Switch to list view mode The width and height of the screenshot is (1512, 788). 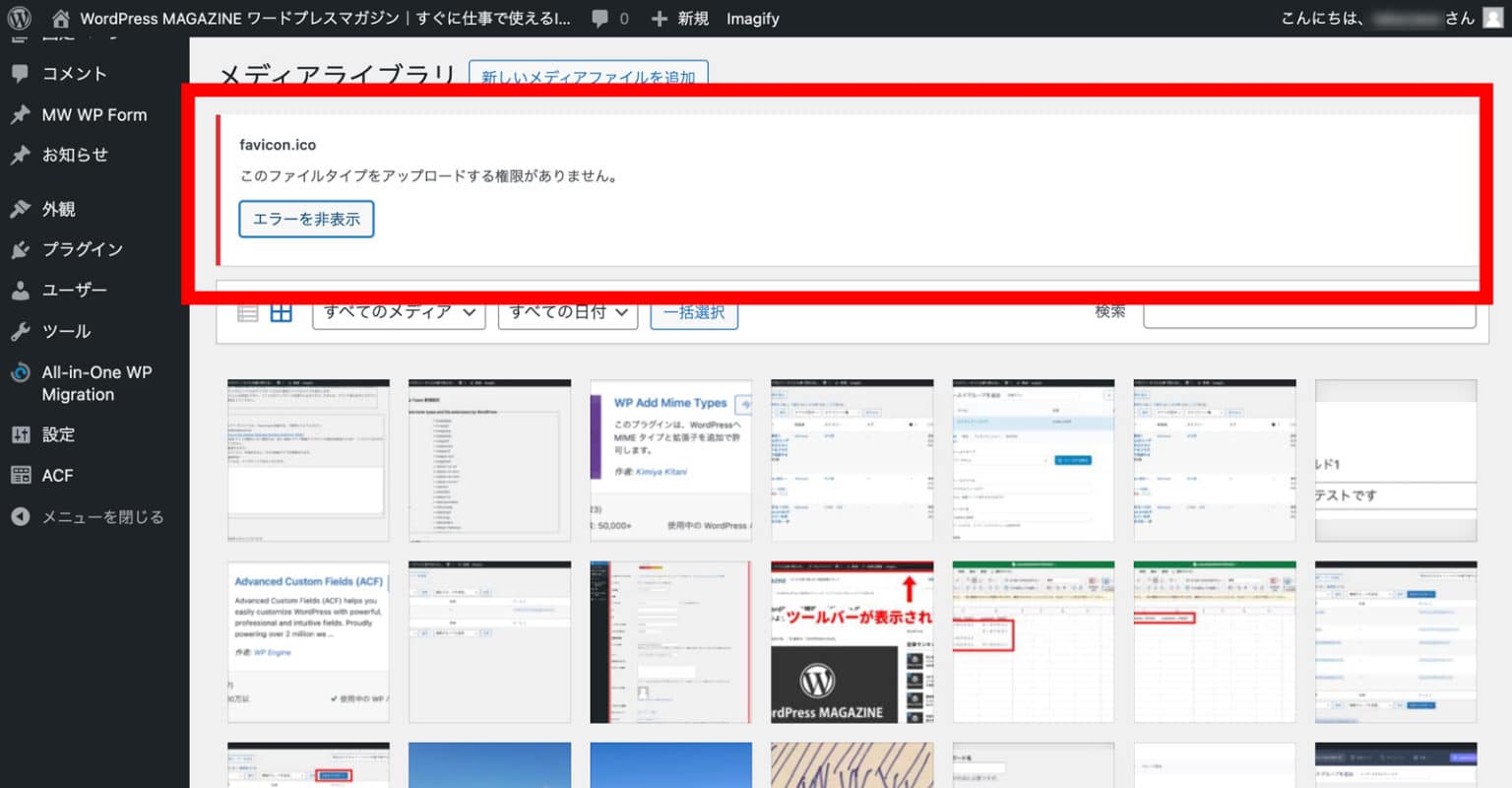[246, 310]
